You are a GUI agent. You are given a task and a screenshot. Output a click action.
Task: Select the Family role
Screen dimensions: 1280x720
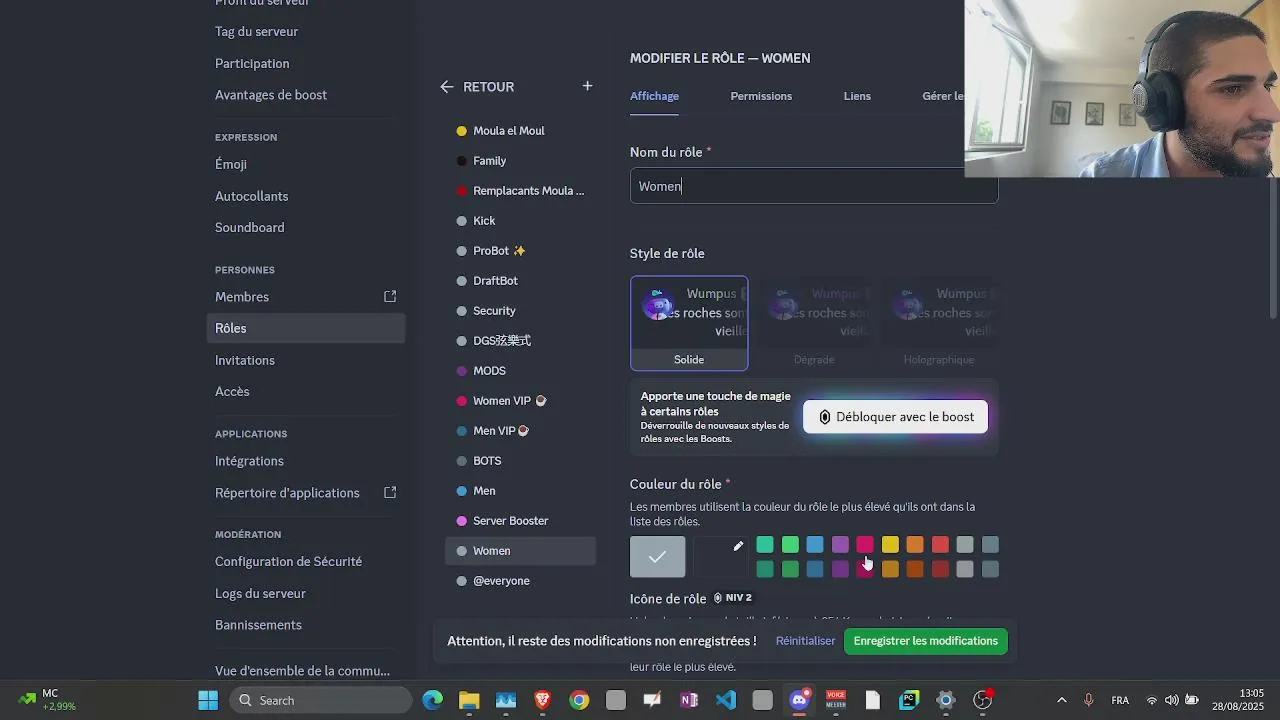(x=520, y=161)
